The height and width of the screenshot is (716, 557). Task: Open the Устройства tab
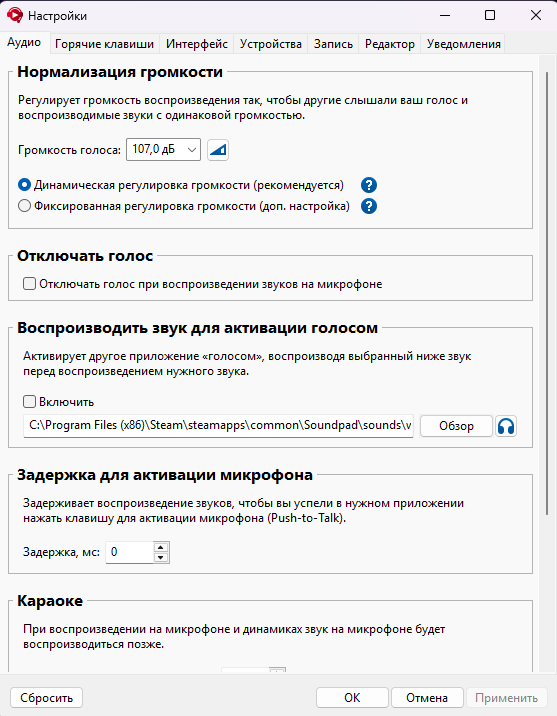pyautogui.click(x=271, y=44)
